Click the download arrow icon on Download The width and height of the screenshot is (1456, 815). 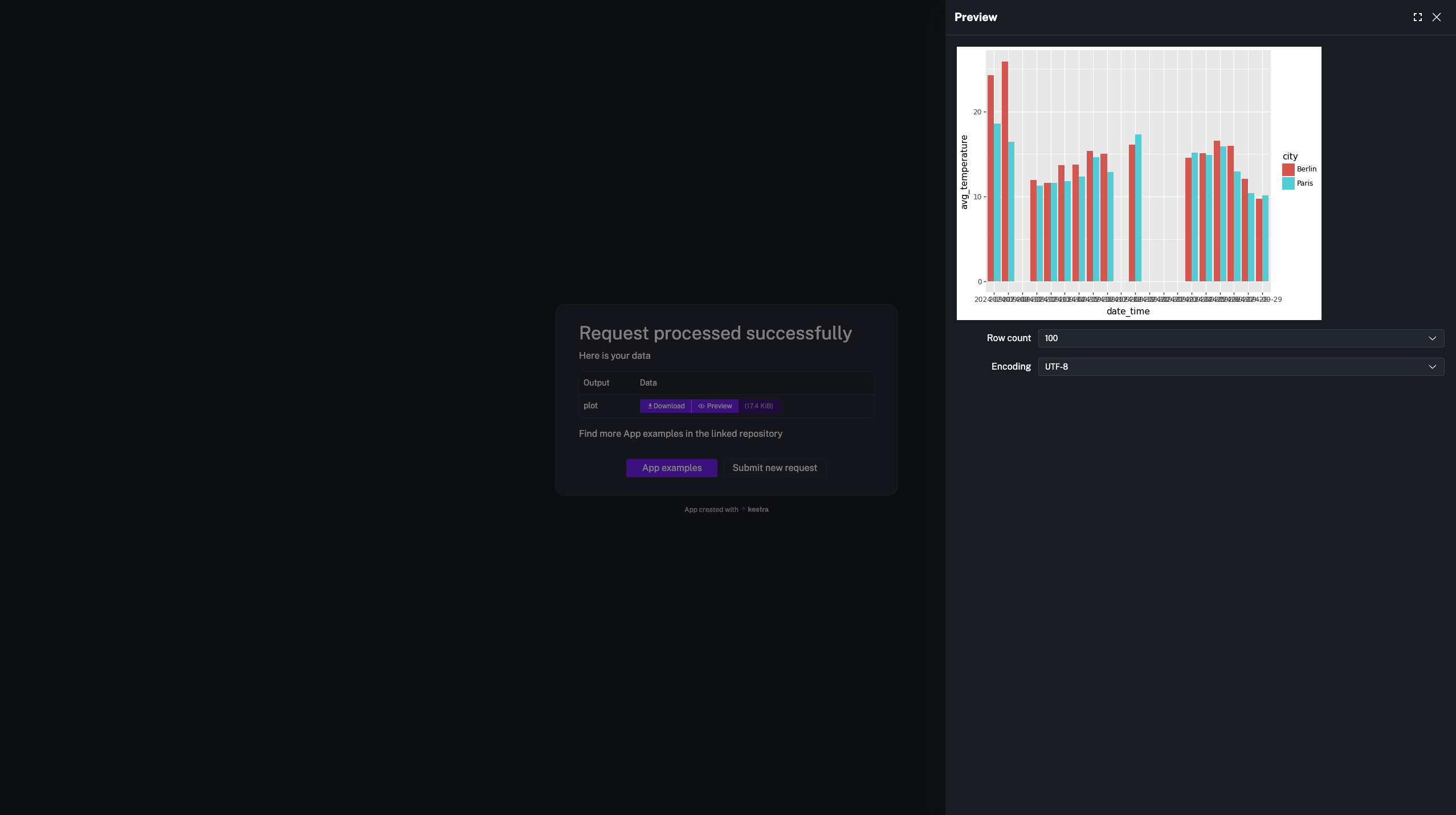coord(650,406)
